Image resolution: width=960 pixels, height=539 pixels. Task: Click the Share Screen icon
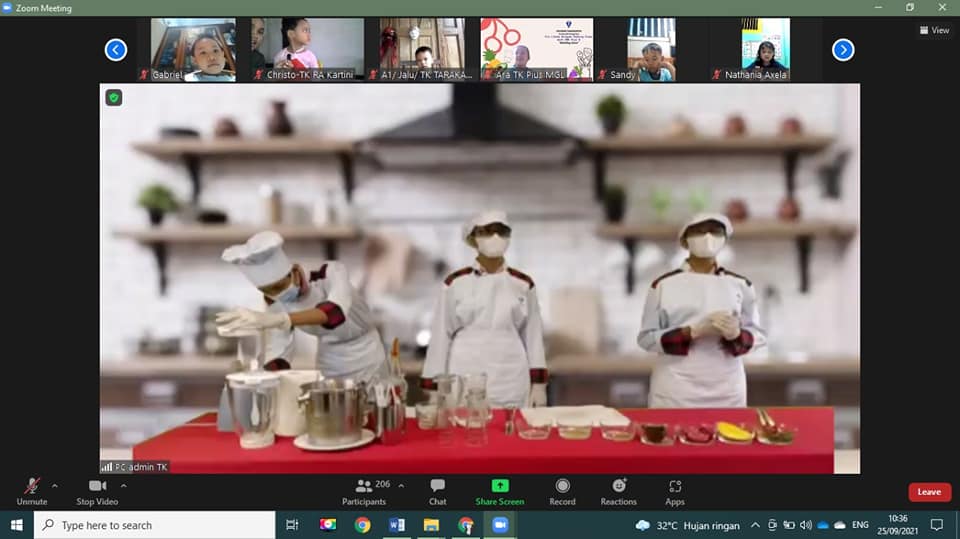[x=499, y=487]
